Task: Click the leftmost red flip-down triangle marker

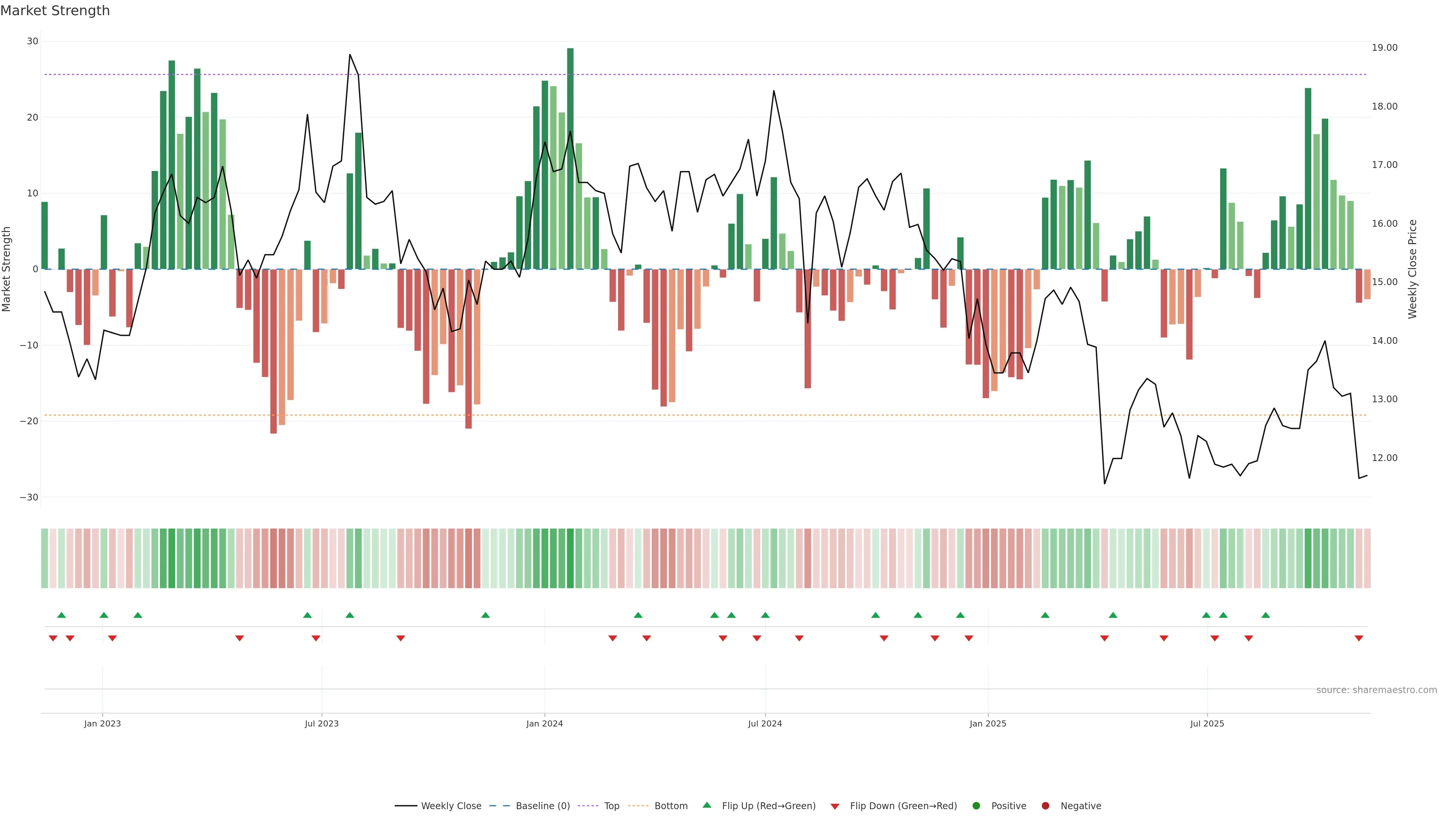Action: [x=53, y=638]
